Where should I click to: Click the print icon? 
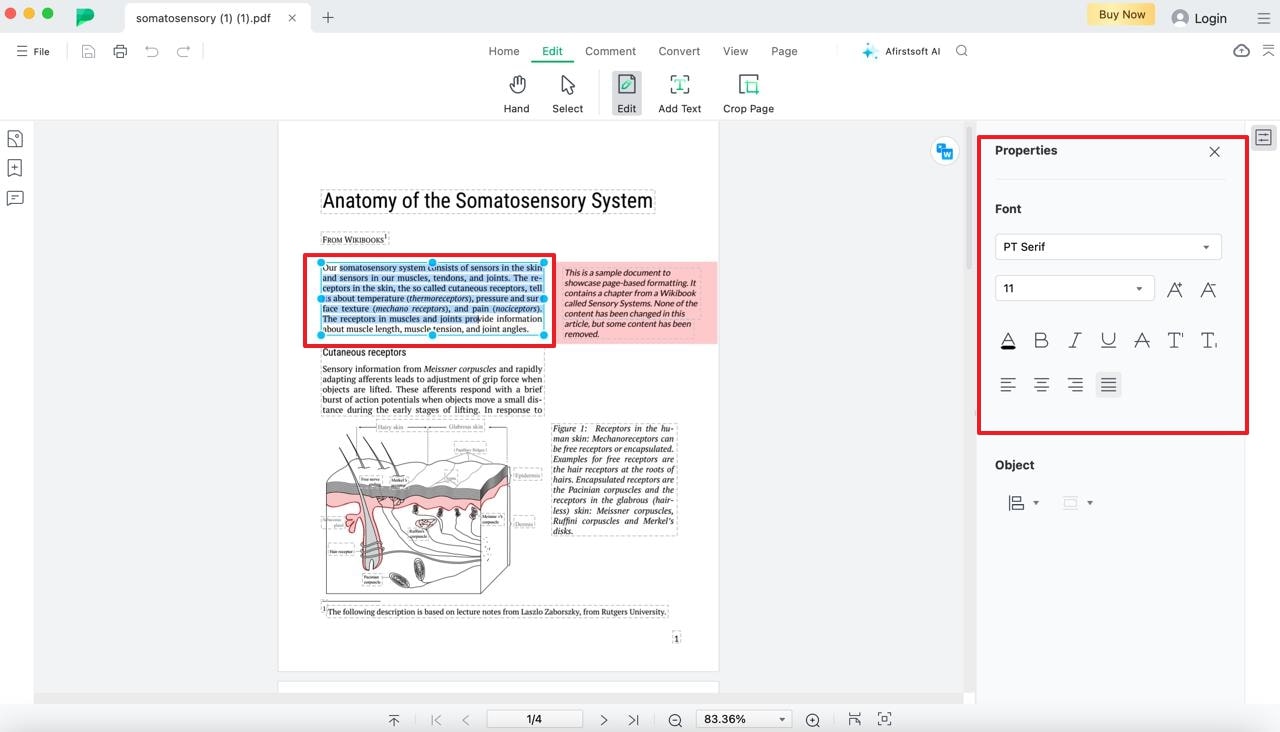120,51
